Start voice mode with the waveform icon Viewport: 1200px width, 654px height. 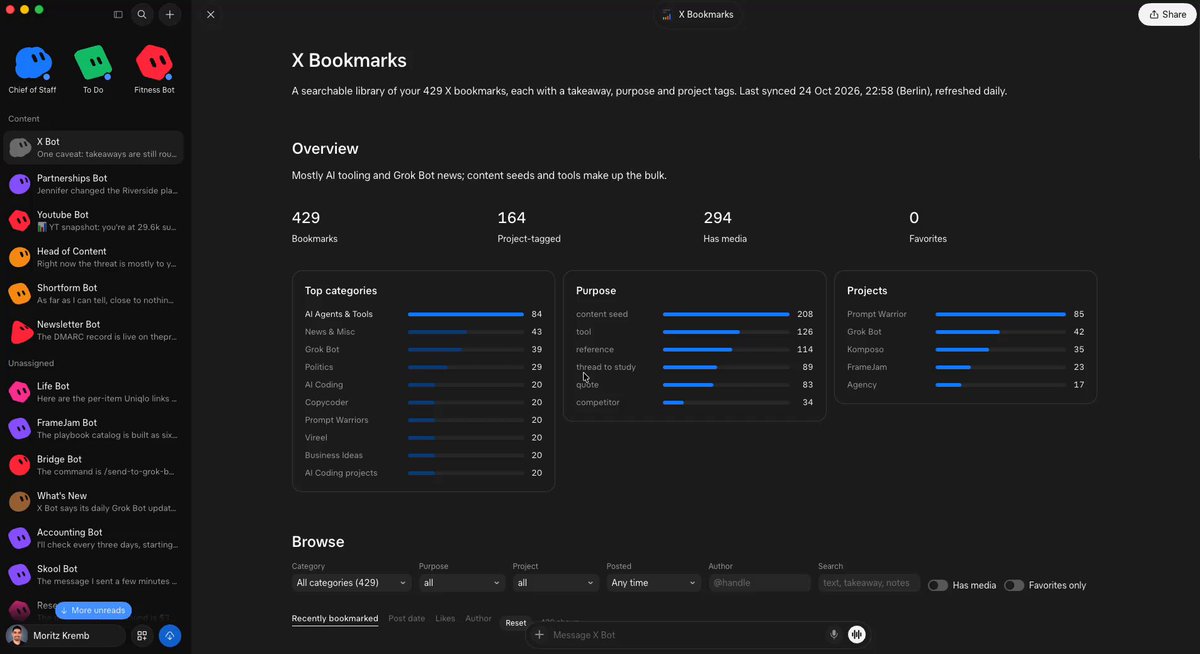856,634
